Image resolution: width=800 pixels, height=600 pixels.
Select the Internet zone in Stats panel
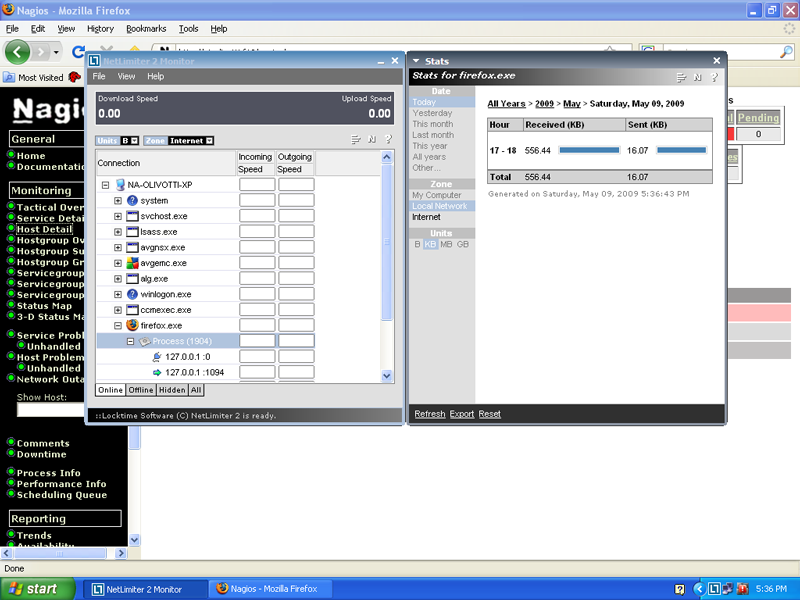pyautogui.click(x=426, y=217)
